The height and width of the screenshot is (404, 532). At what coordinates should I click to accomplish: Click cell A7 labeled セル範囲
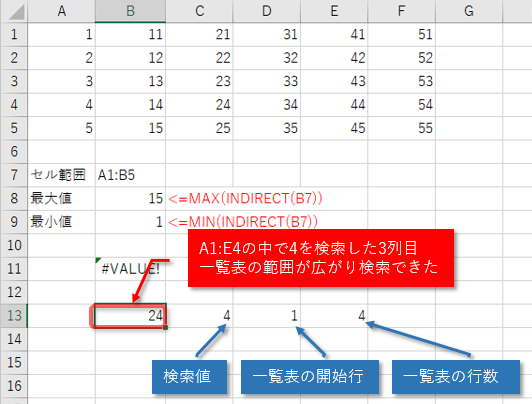tap(61, 175)
